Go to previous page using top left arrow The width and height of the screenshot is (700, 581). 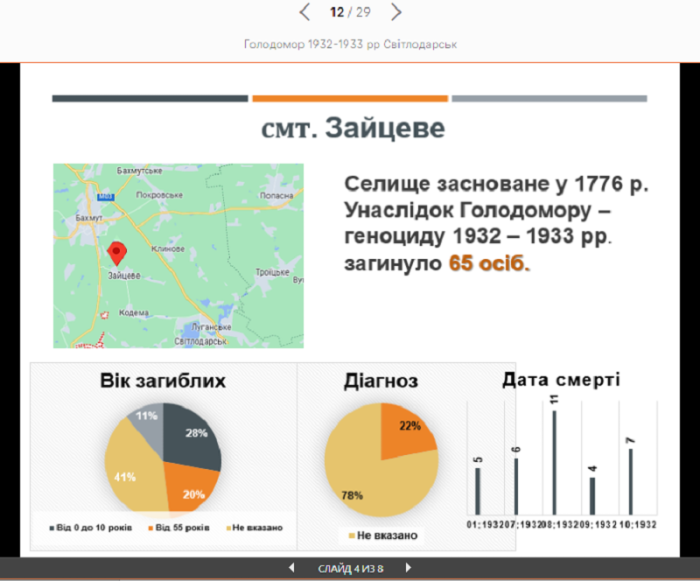tap(306, 12)
